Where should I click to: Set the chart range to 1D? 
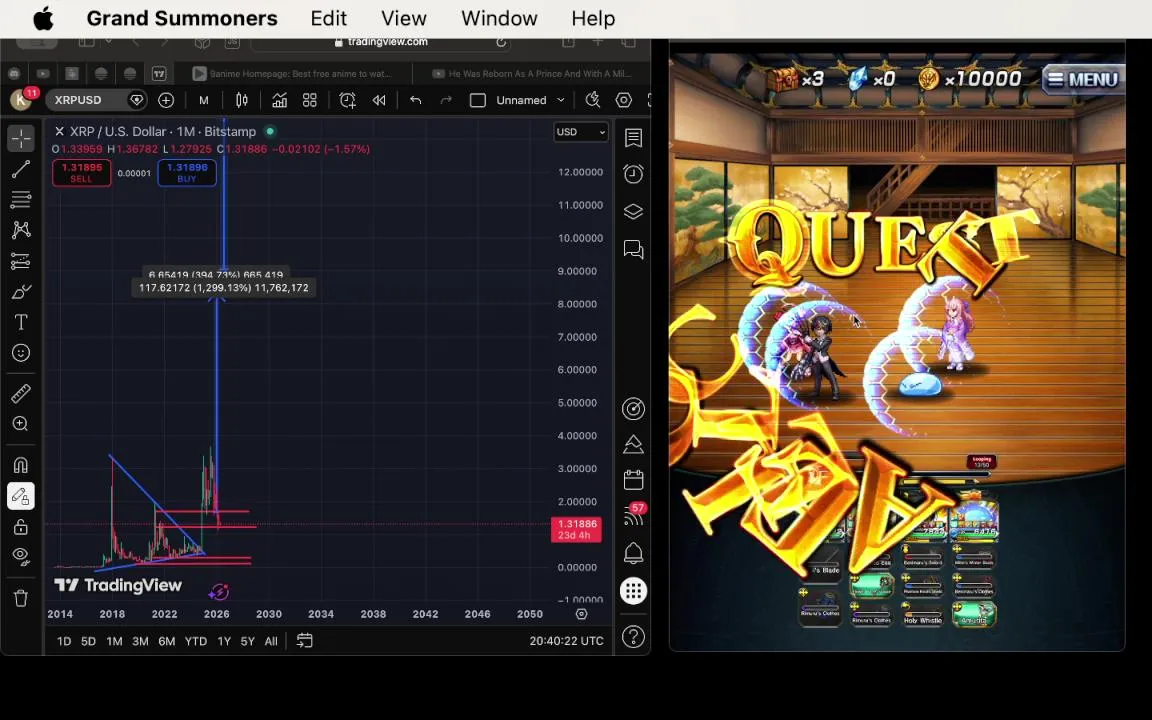pos(64,641)
